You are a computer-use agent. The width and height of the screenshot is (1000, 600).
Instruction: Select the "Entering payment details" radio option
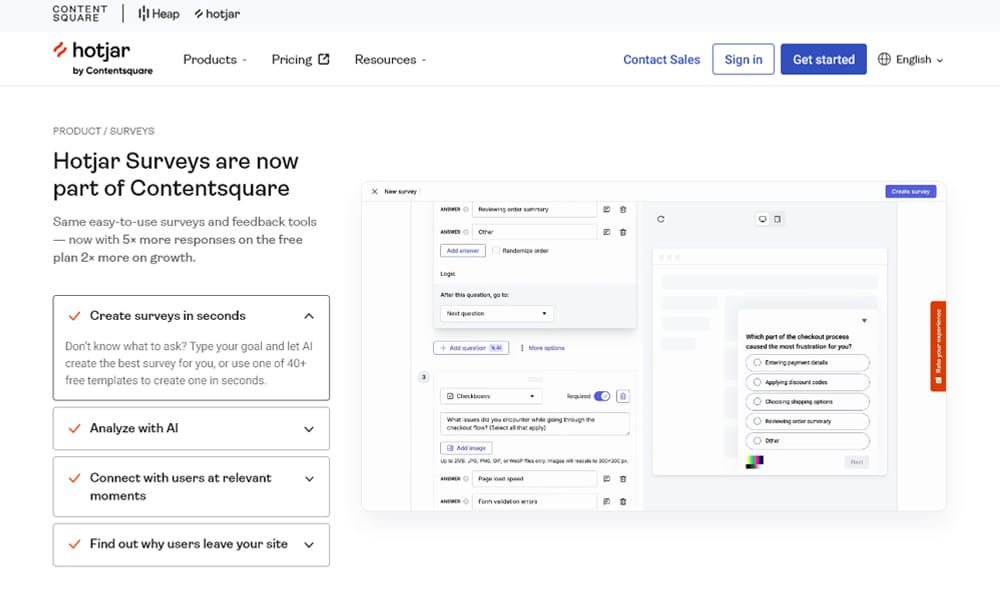click(757, 363)
